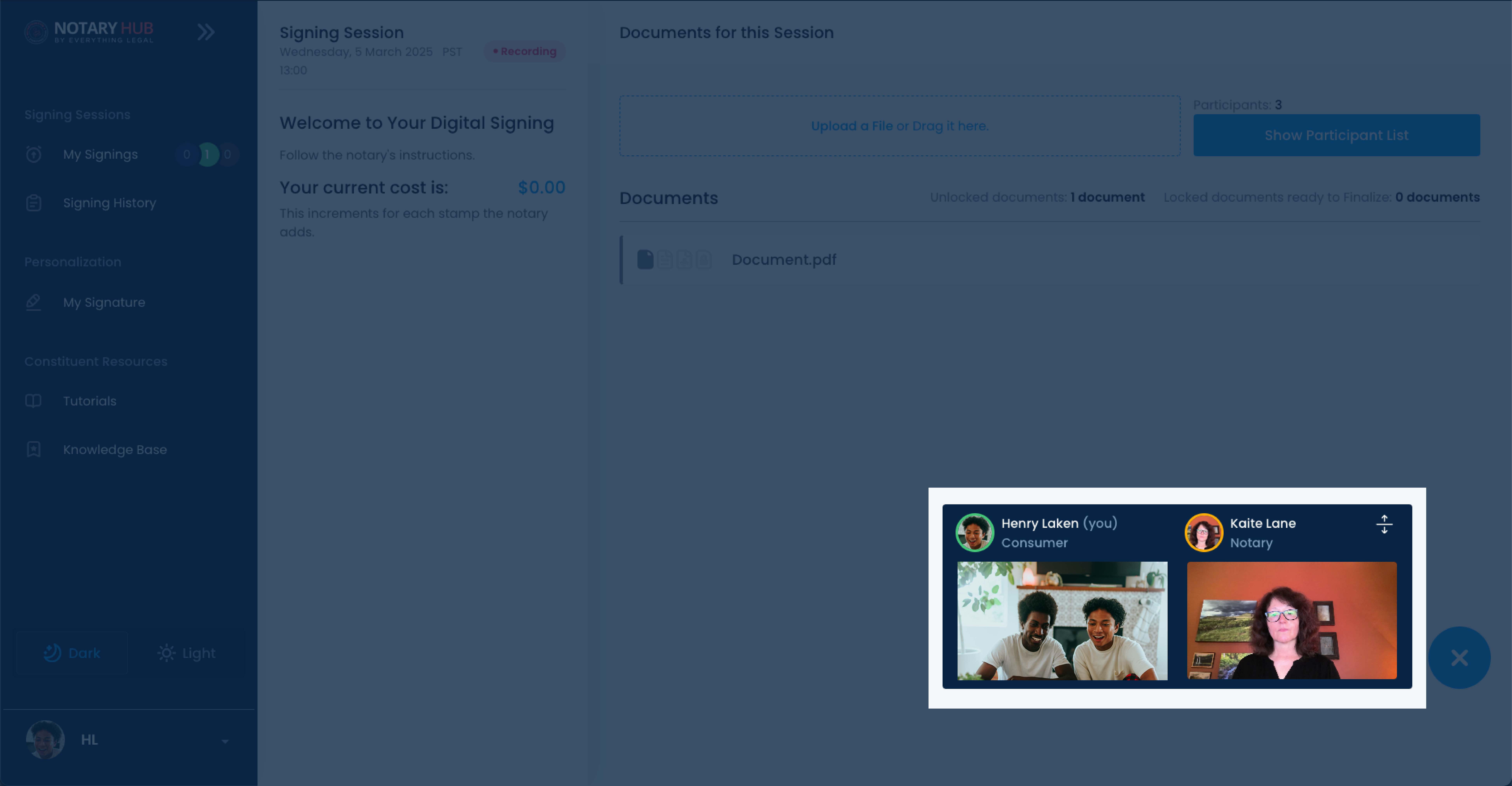This screenshot has width=1512, height=786.
Task: Open Signing History in sidebar
Action: tap(110, 203)
